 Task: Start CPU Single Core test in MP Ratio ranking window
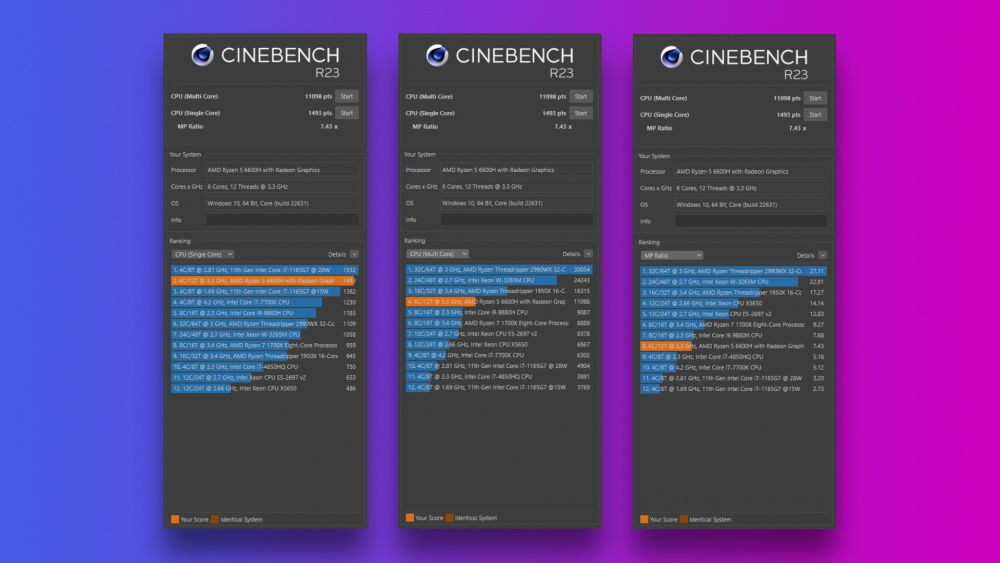(x=816, y=115)
